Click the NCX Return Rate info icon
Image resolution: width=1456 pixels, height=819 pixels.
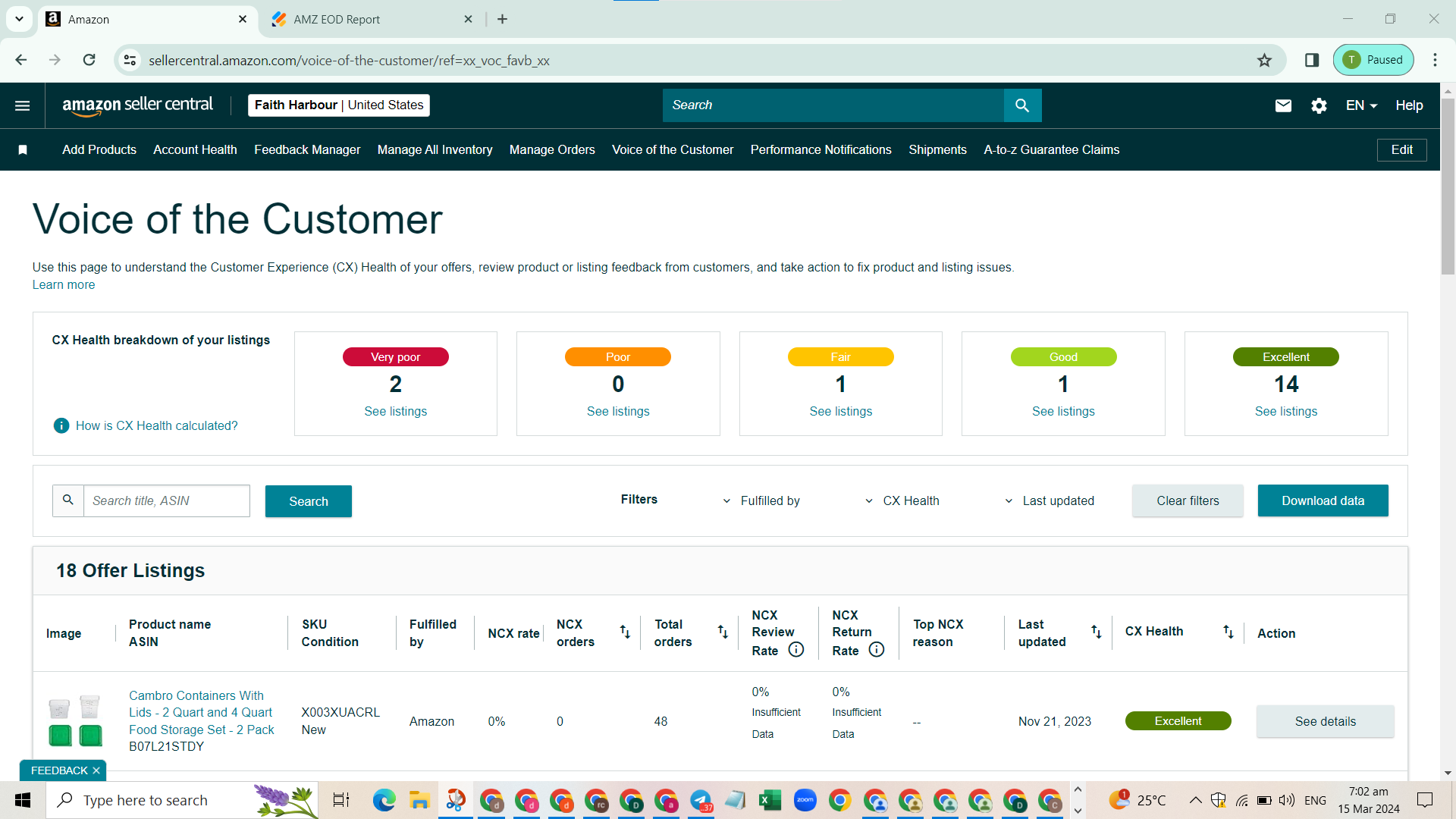(877, 650)
